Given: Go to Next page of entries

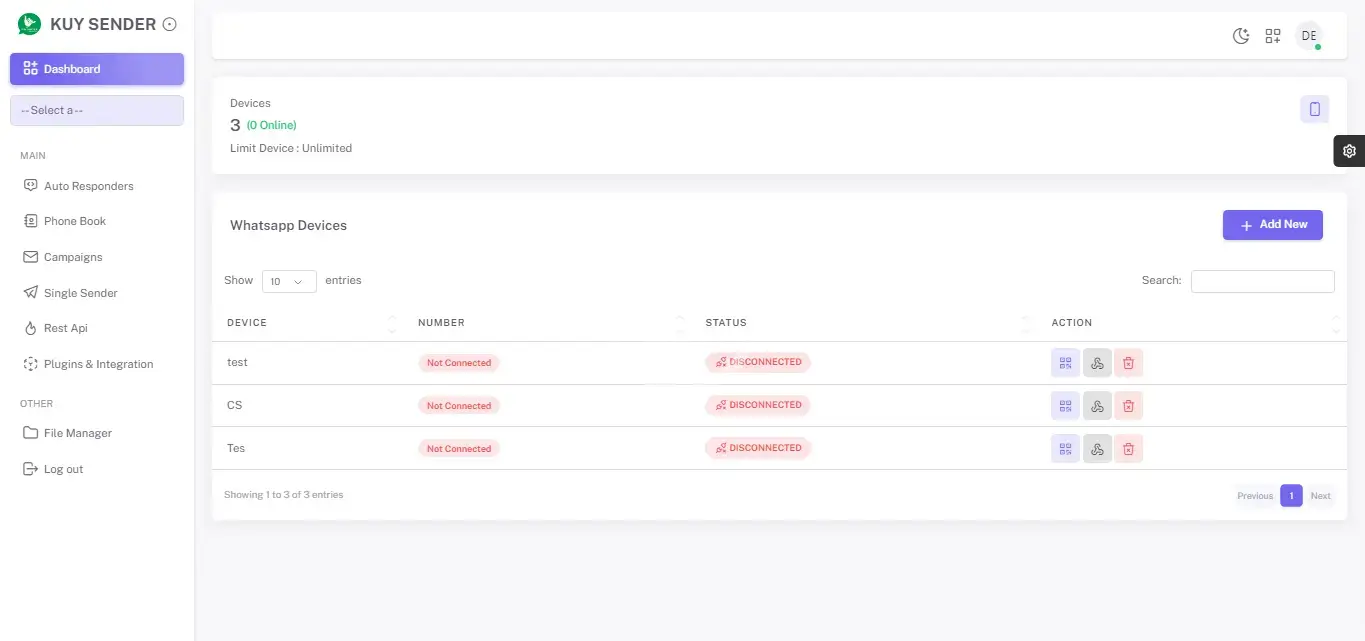Looking at the screenshot, I should 1320,496.
